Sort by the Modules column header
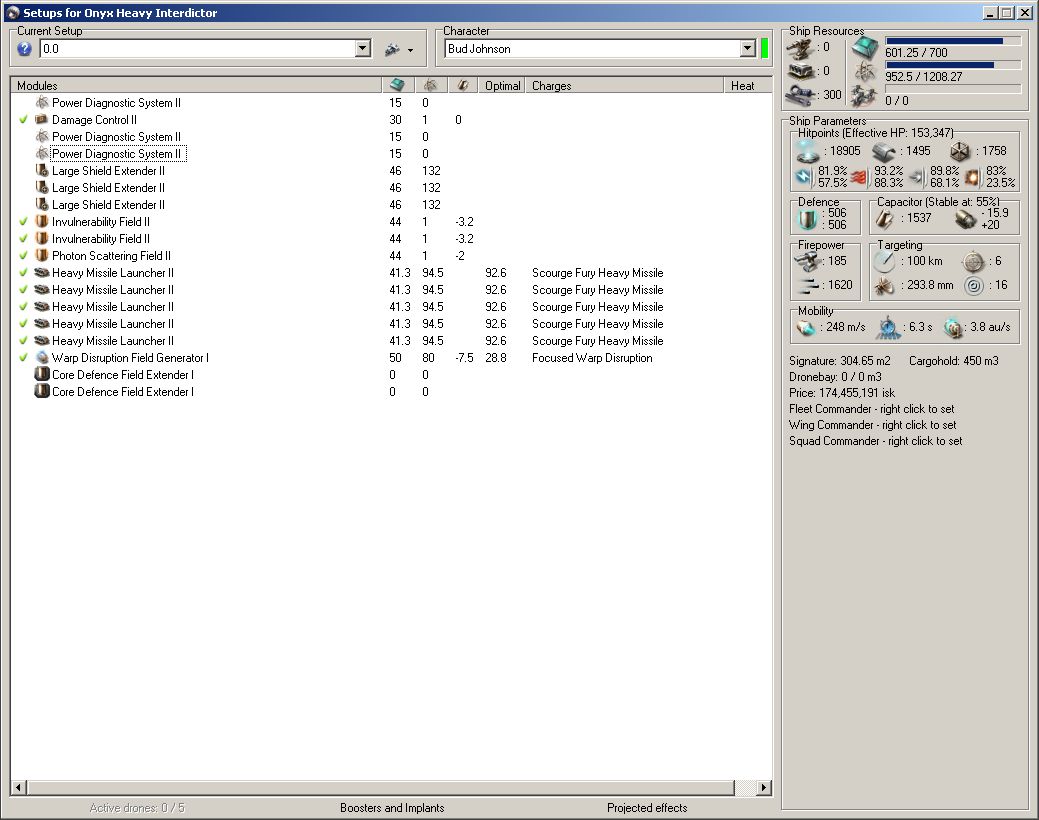Screen dimensions: 1039x820 [196, 85]
